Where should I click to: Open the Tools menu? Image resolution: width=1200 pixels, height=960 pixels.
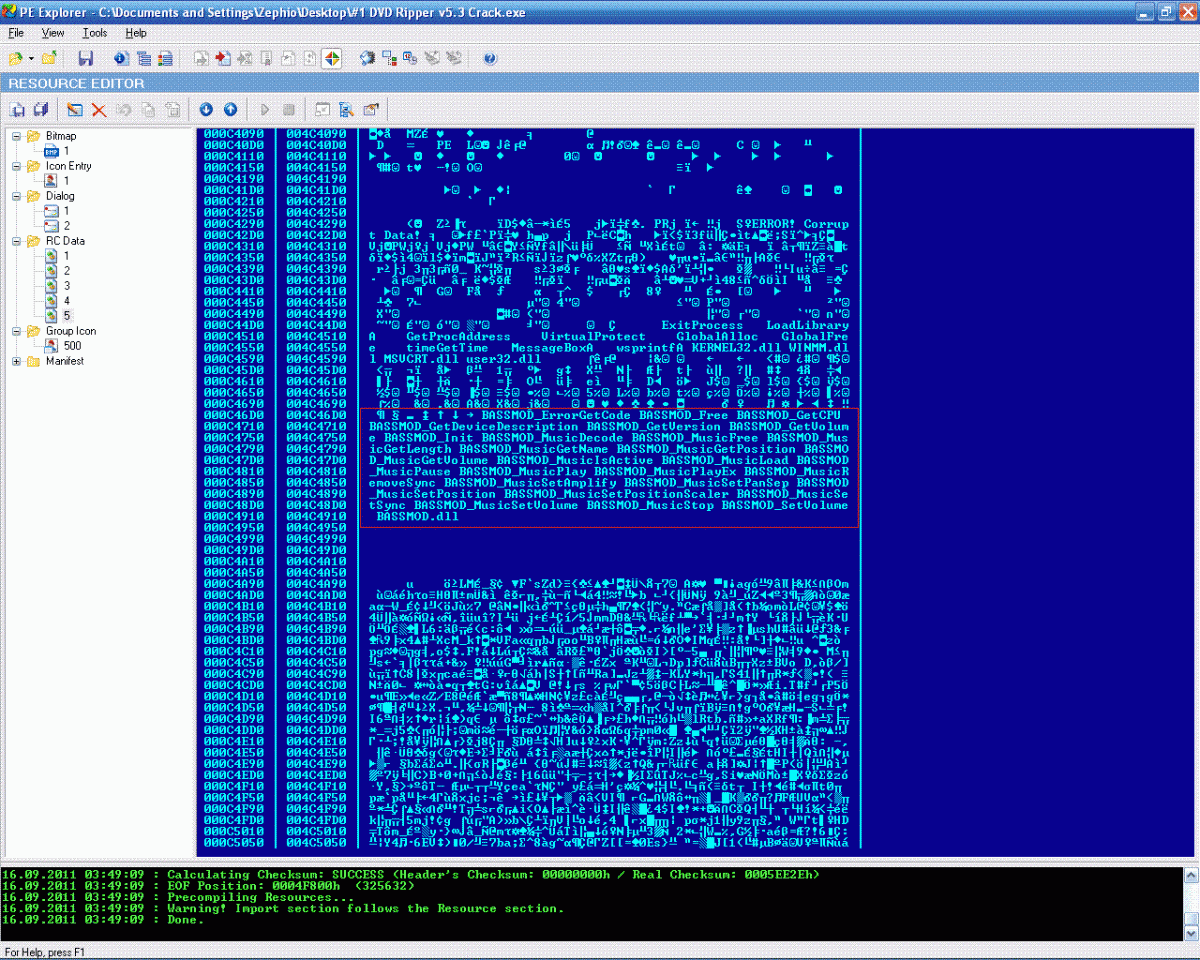pos(94,33)
